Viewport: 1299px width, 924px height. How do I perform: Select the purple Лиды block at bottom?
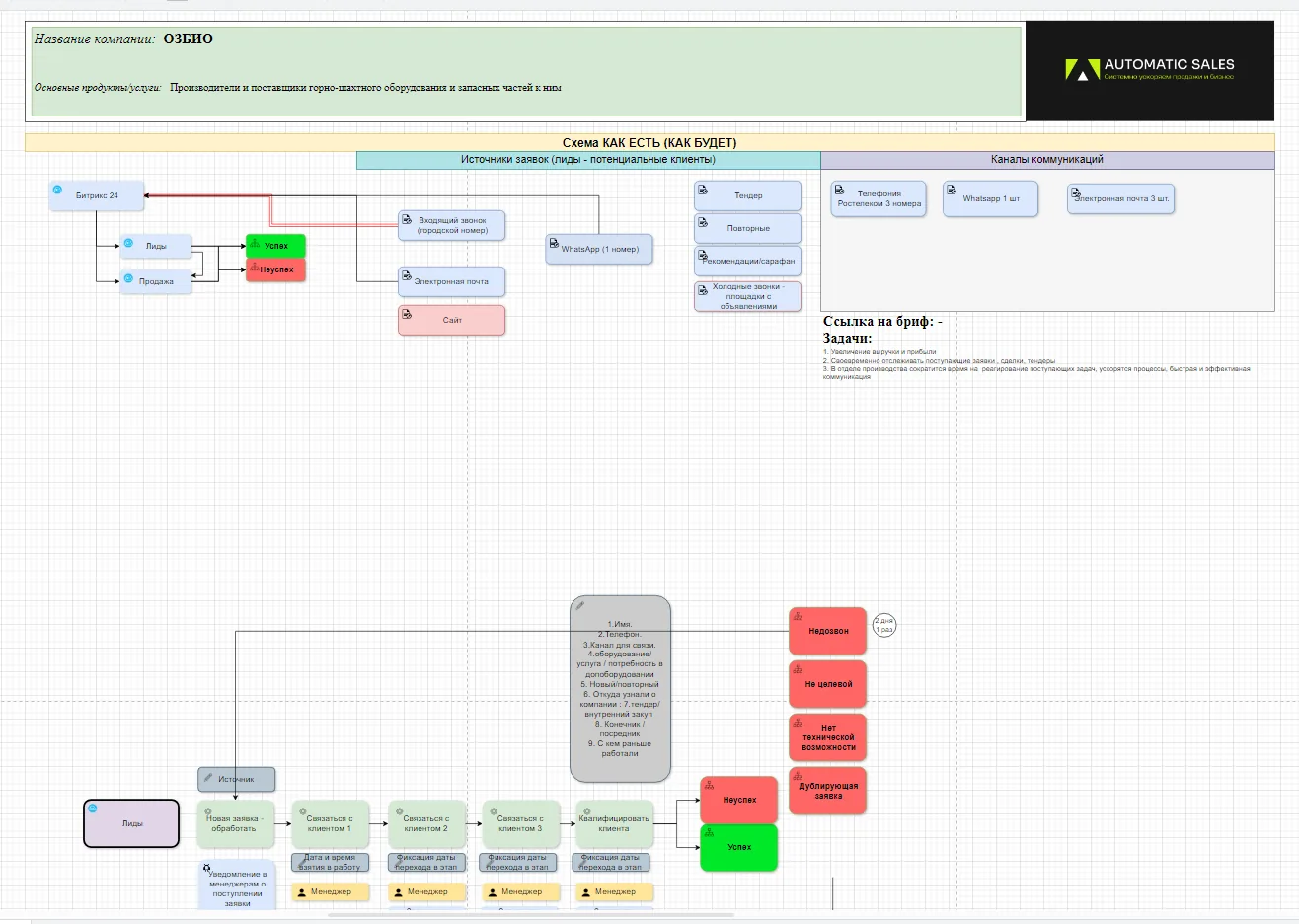(131, 823)
